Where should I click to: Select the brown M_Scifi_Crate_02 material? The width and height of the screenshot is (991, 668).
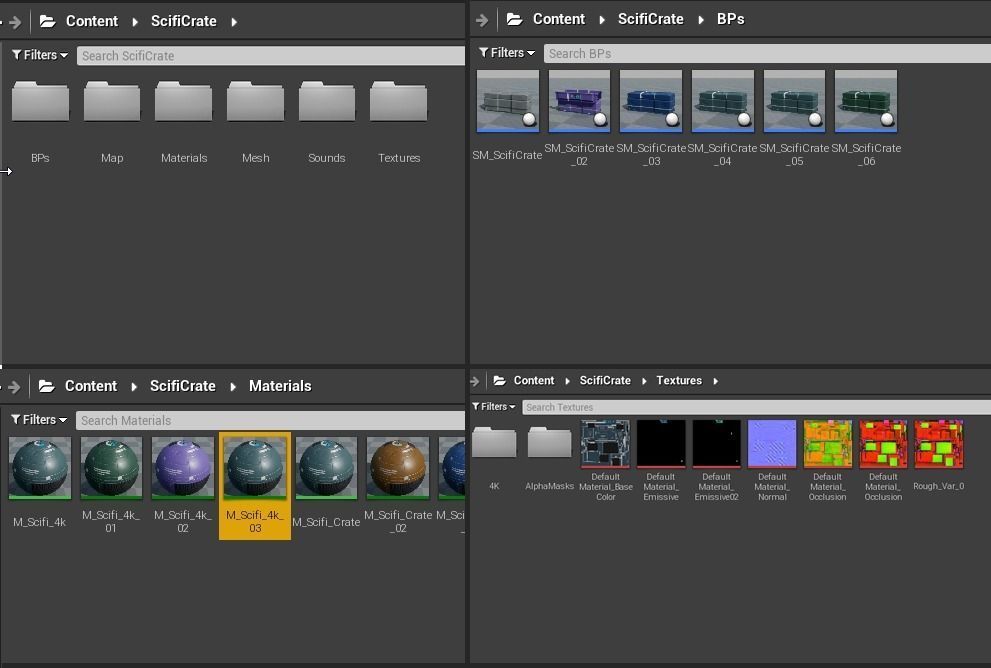tap(398, 468)
